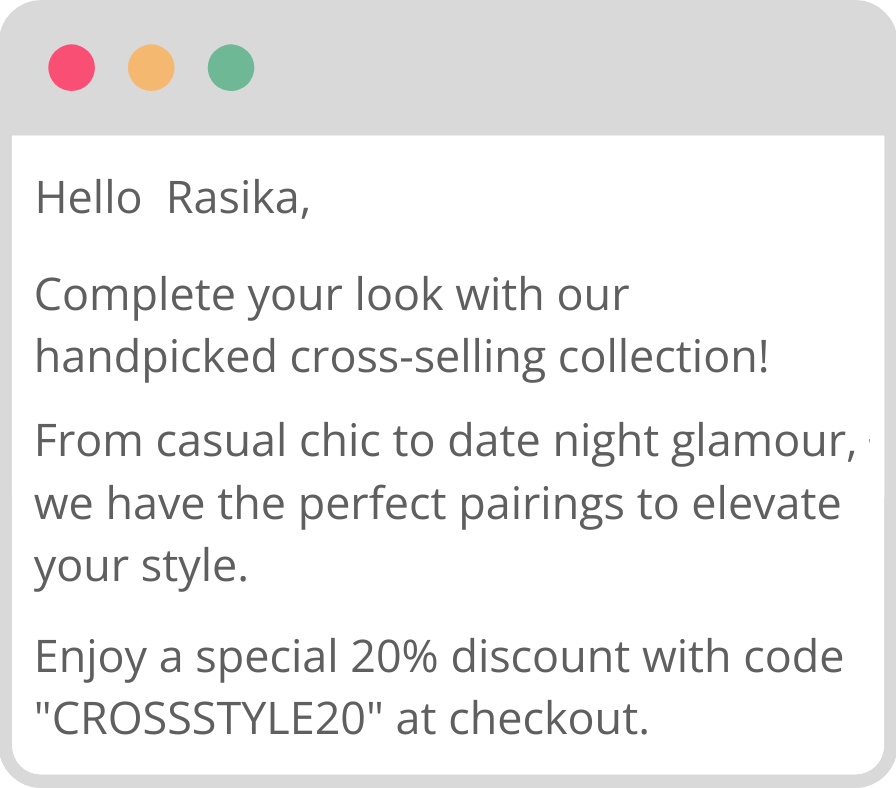Click the red close dot
The height and width of the screenshot is (788, 896).
71,67
